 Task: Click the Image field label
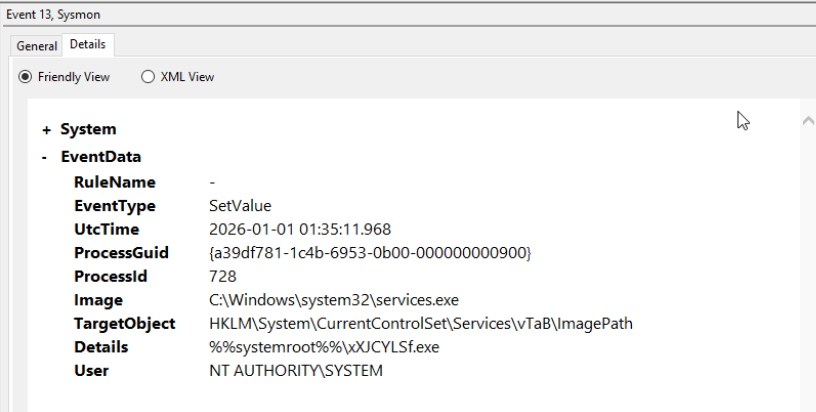(x=98, y=300)
